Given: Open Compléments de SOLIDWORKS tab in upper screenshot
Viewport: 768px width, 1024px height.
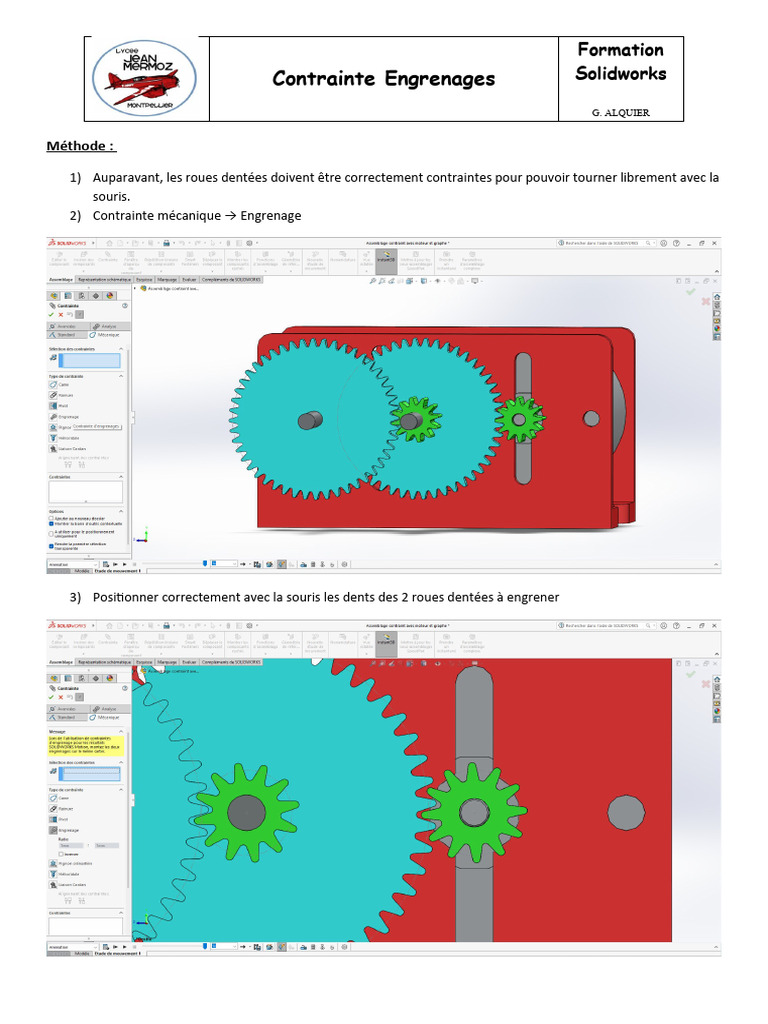Looking at the screenshot, I should (231, 280).
